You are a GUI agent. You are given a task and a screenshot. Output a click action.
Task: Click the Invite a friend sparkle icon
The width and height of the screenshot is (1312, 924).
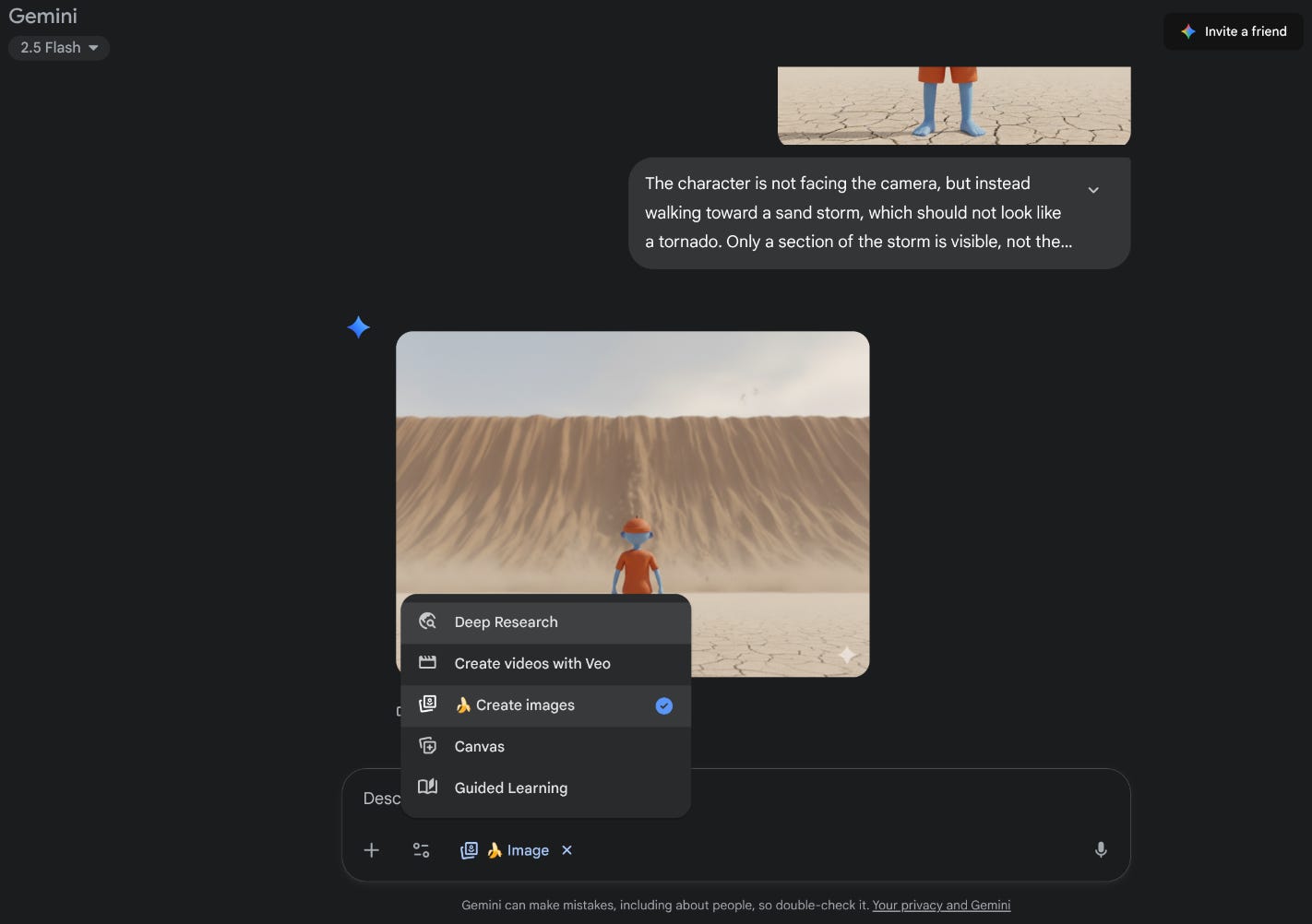tap(1188, 31)
